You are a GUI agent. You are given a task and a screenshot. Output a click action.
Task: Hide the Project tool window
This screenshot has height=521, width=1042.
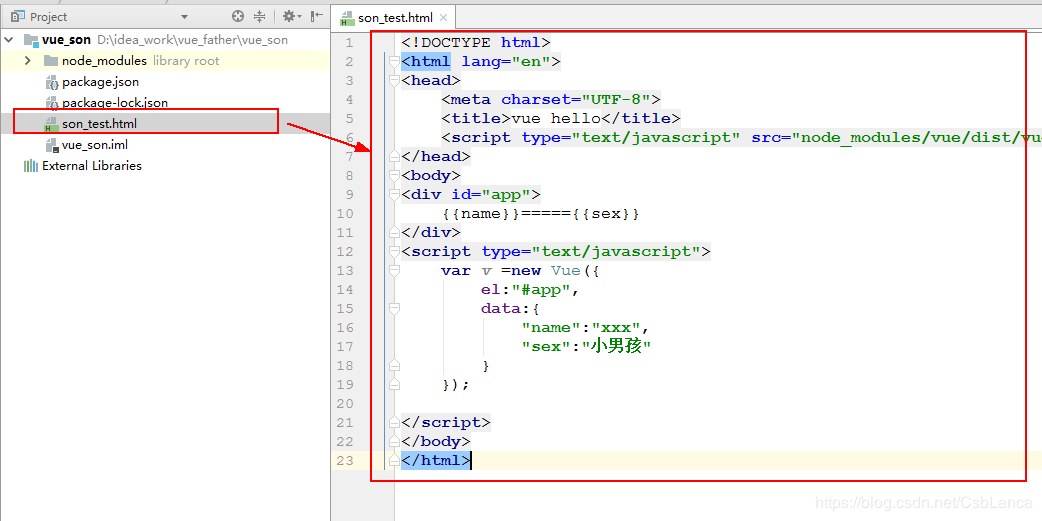pyautogui.click(x=317, y=16)
